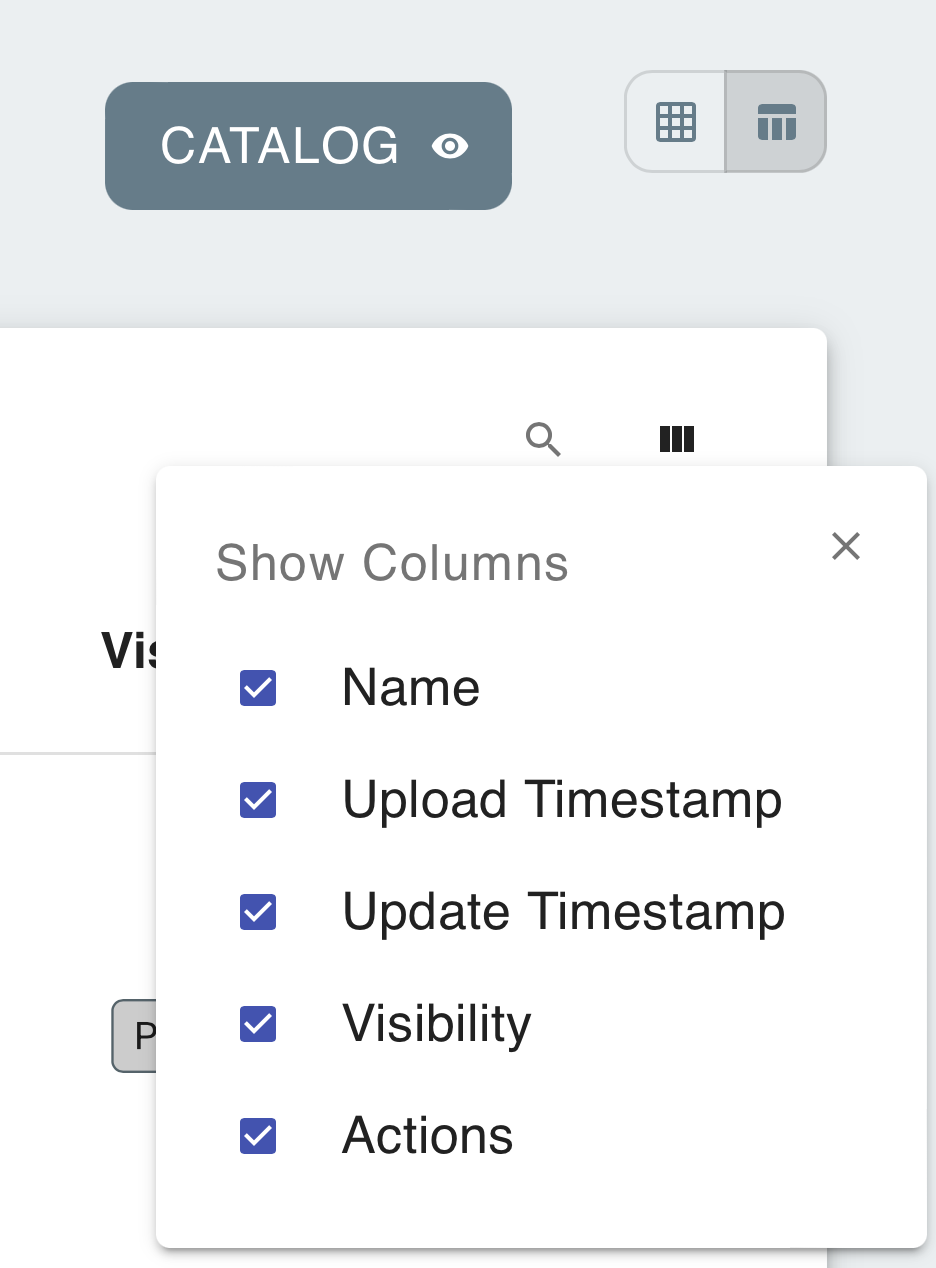Disable the Visibility column checkbox
The width and height of the screenshot is (936, 1268).
[258, 1024]
